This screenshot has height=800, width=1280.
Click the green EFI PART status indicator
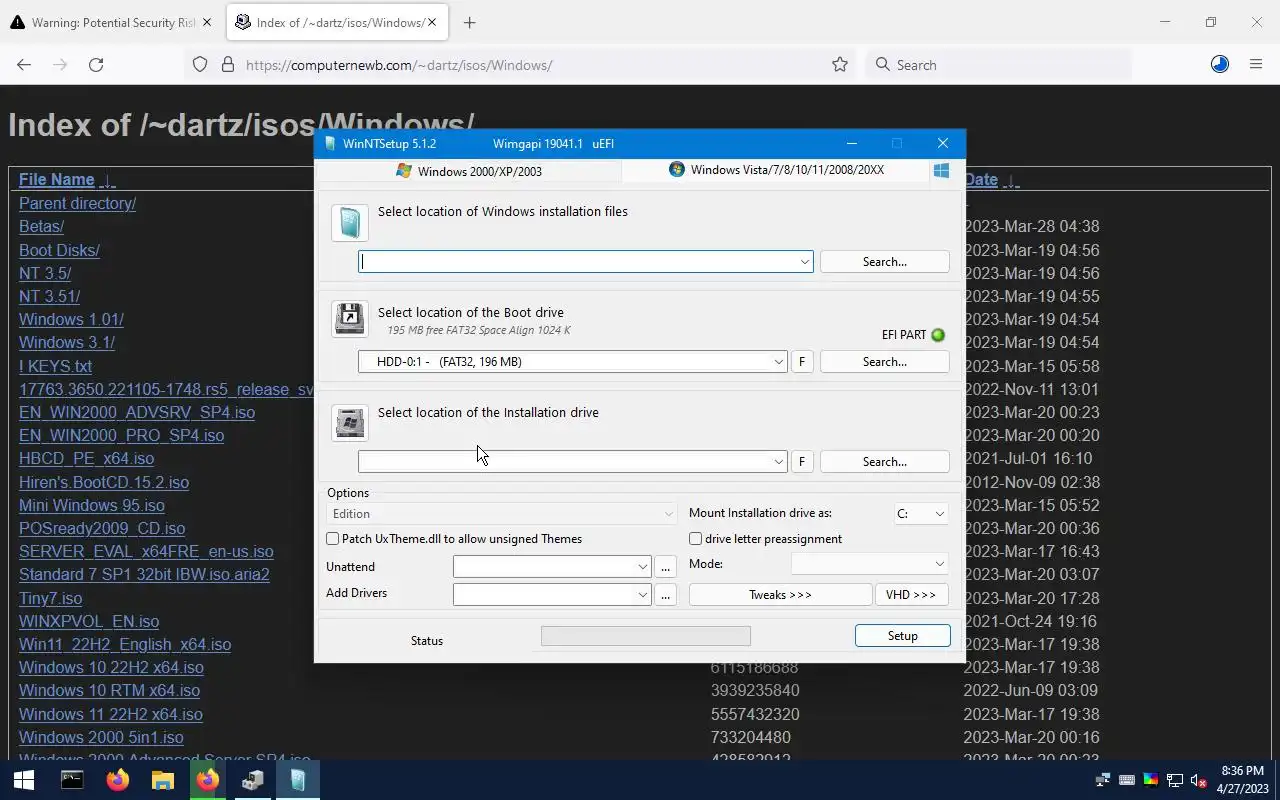[x=938, y=335]
